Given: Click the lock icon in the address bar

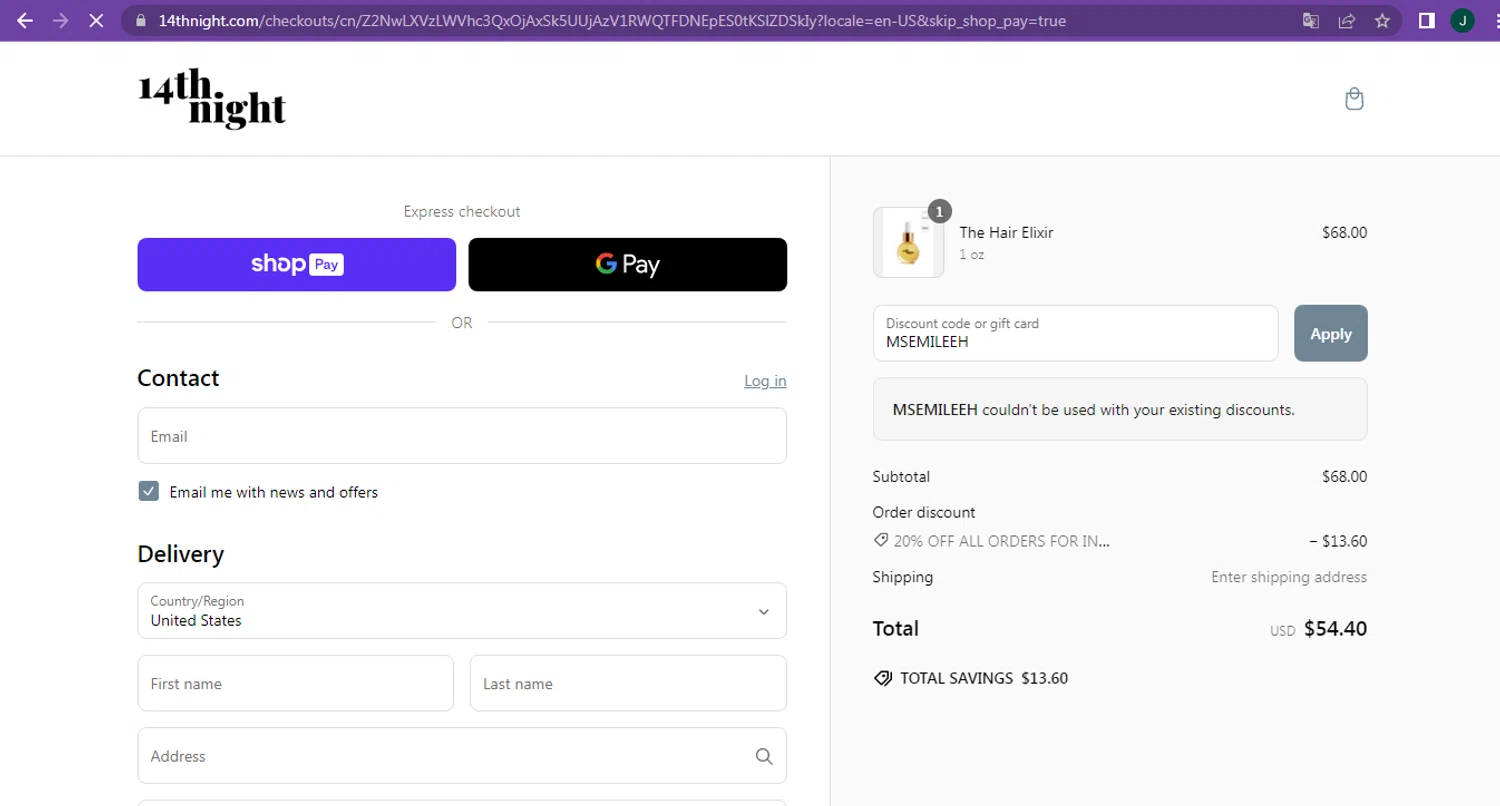Looking at the screenshot, I should (139, 20).
